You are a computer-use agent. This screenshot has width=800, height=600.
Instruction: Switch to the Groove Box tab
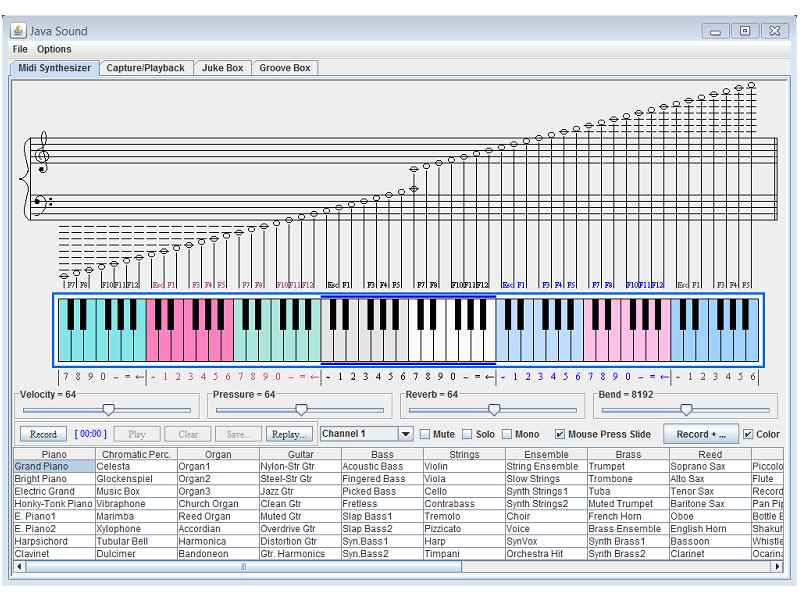click(x=285, y=68)
